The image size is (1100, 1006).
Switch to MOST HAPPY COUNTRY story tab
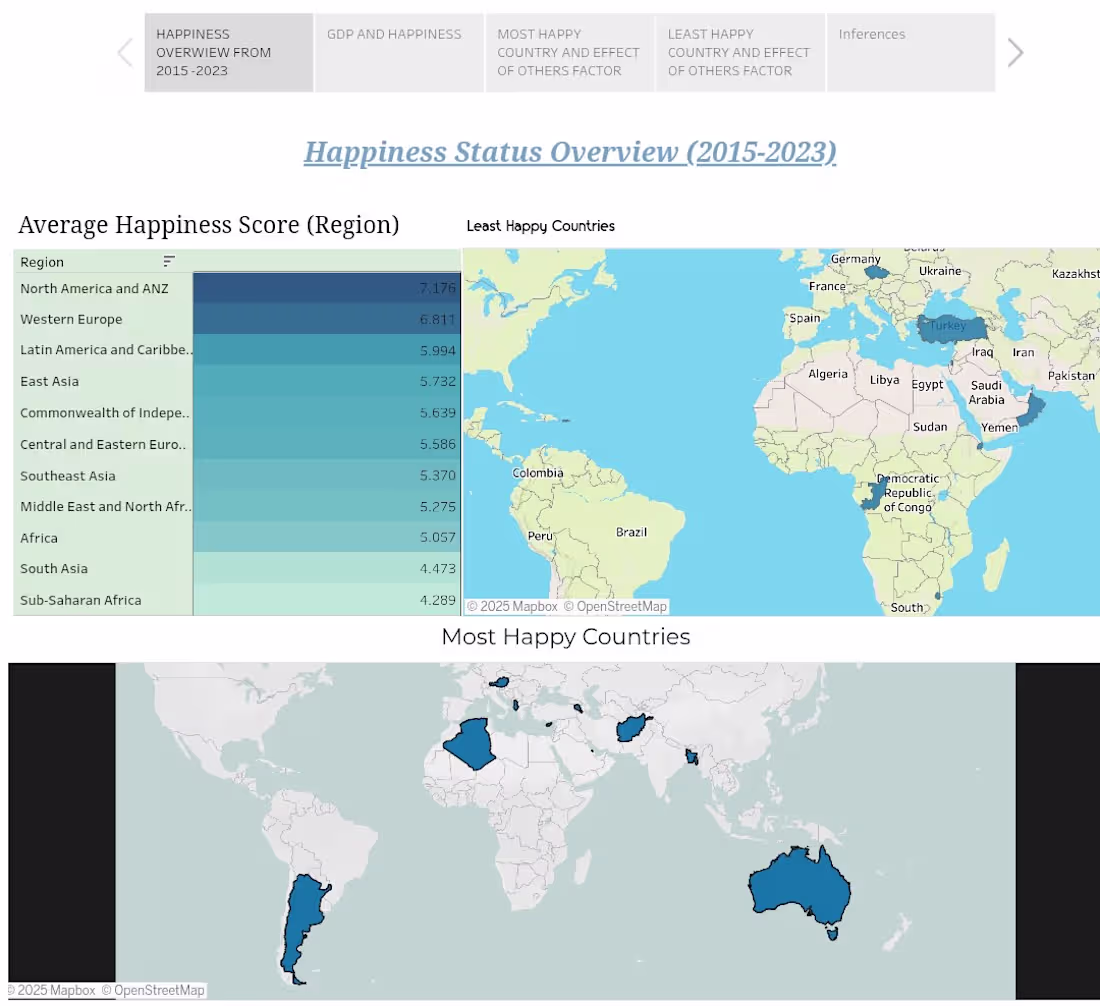568,52
